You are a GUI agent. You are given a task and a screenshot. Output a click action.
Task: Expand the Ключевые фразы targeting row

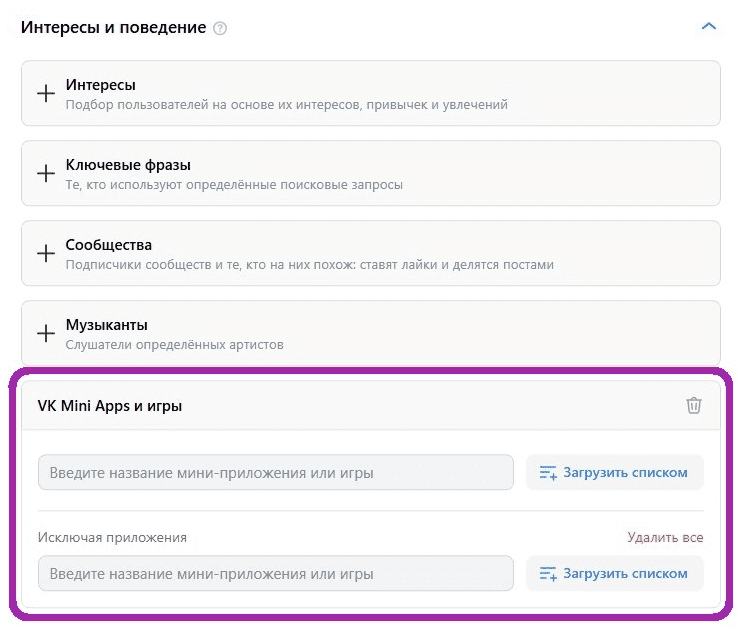point(370,174)
